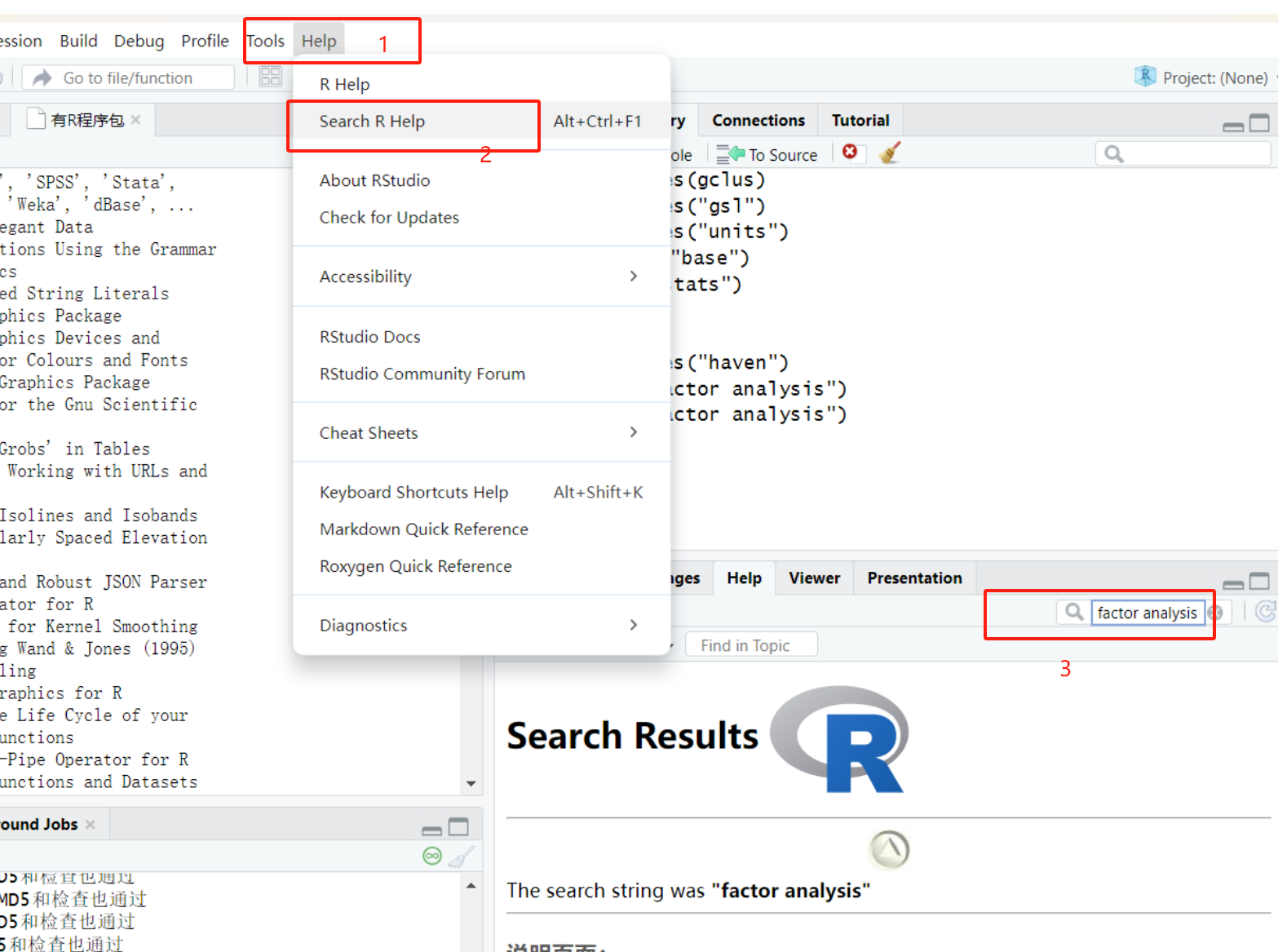
Task: Select history line ("haven")
Action: (730, 362)
